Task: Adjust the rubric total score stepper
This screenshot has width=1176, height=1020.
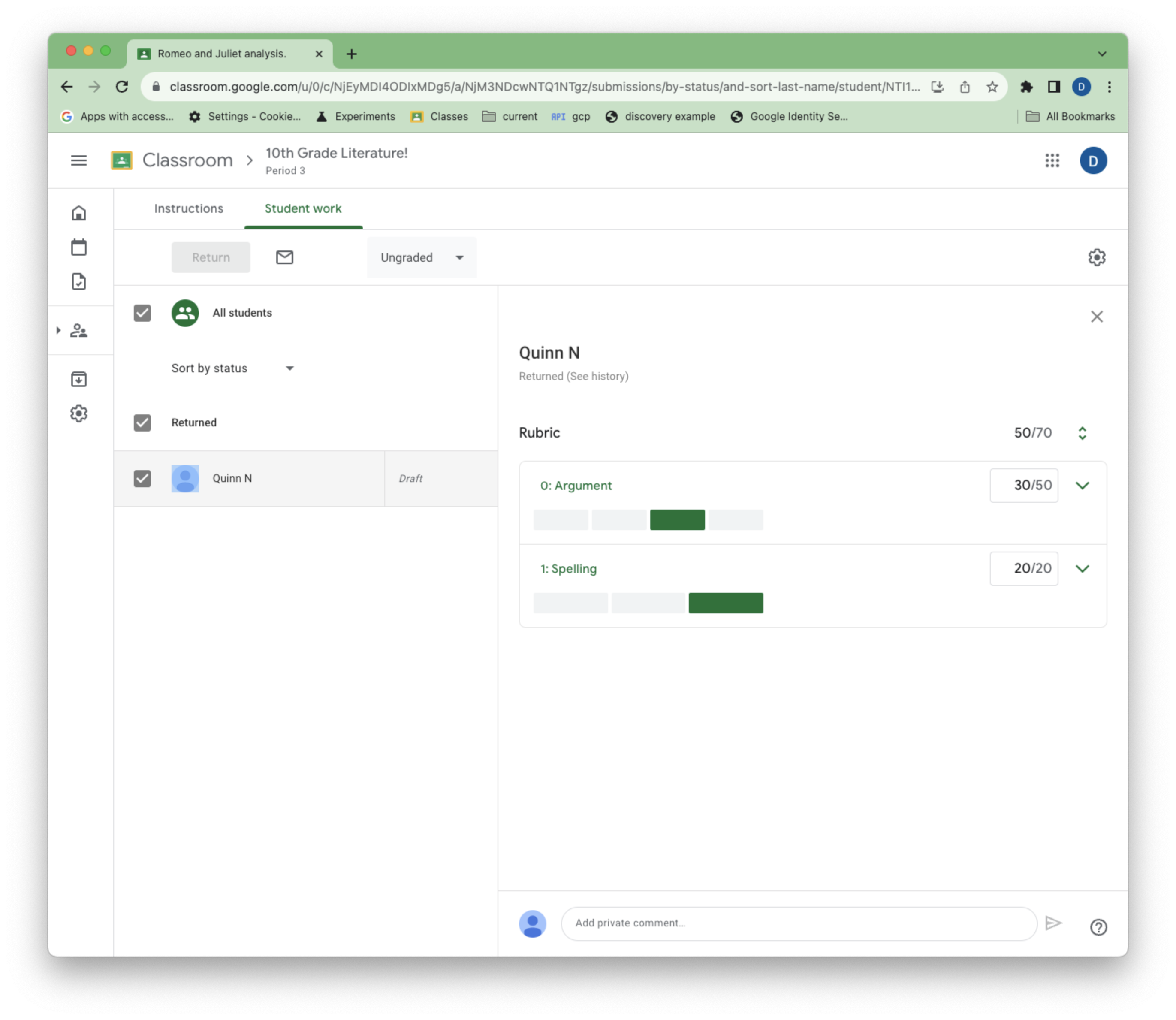Action: [x=1082, y=432]
